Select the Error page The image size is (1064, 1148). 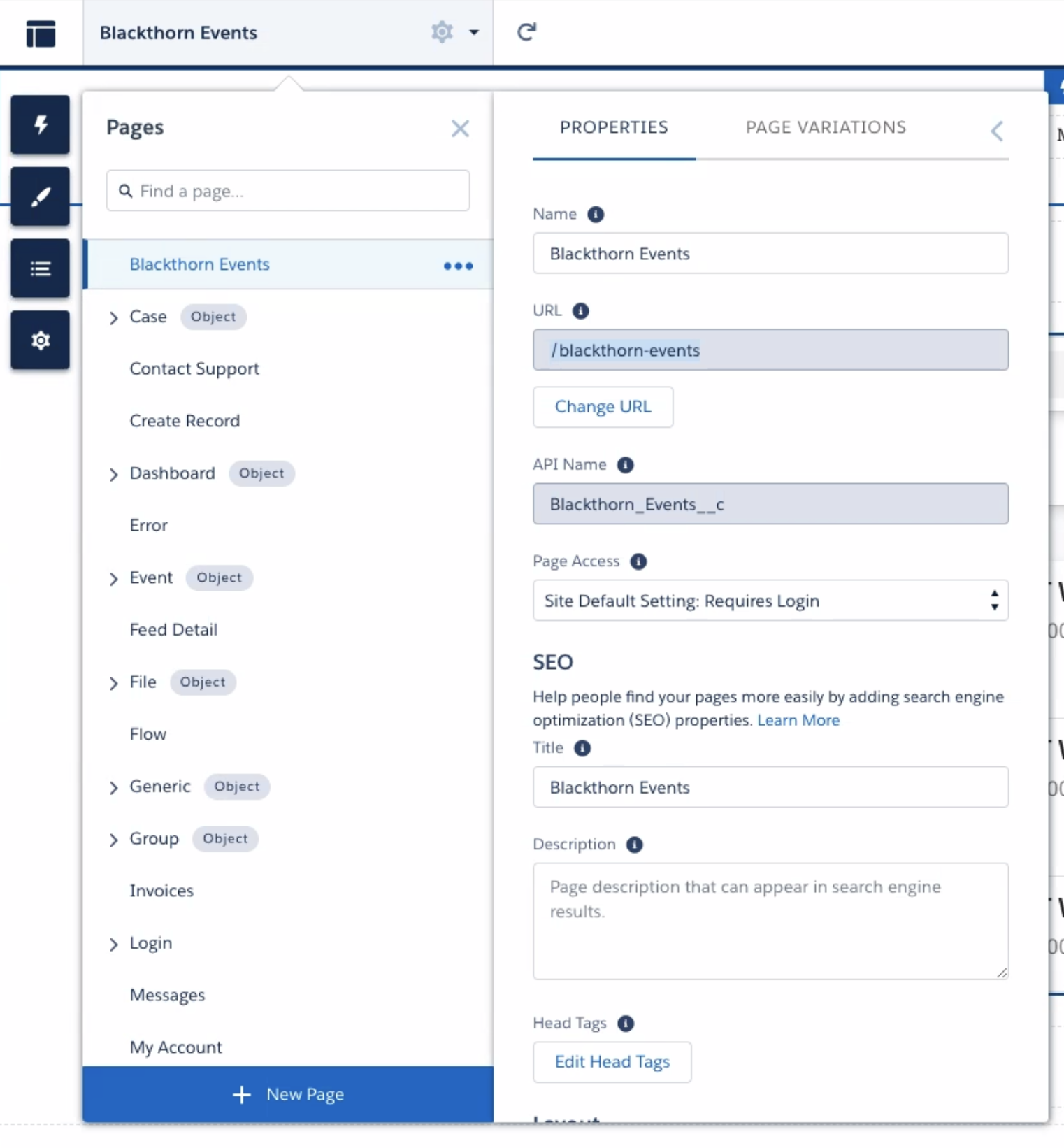coord(148,525)
